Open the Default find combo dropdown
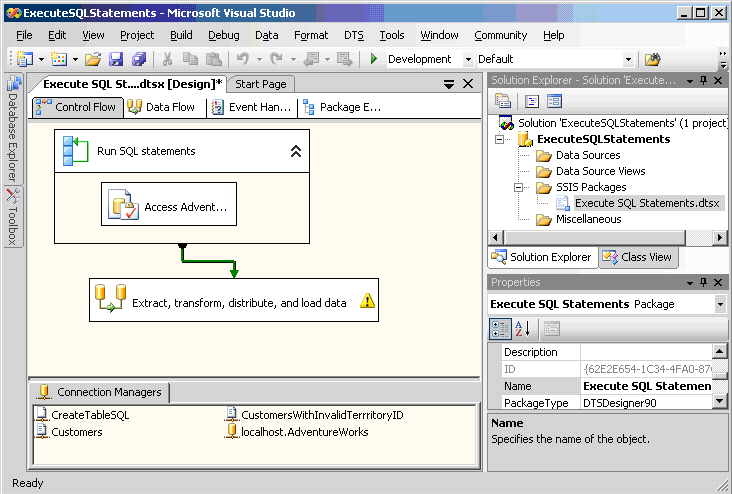Viewport: 732px width, 494px height. coord(628,59)
